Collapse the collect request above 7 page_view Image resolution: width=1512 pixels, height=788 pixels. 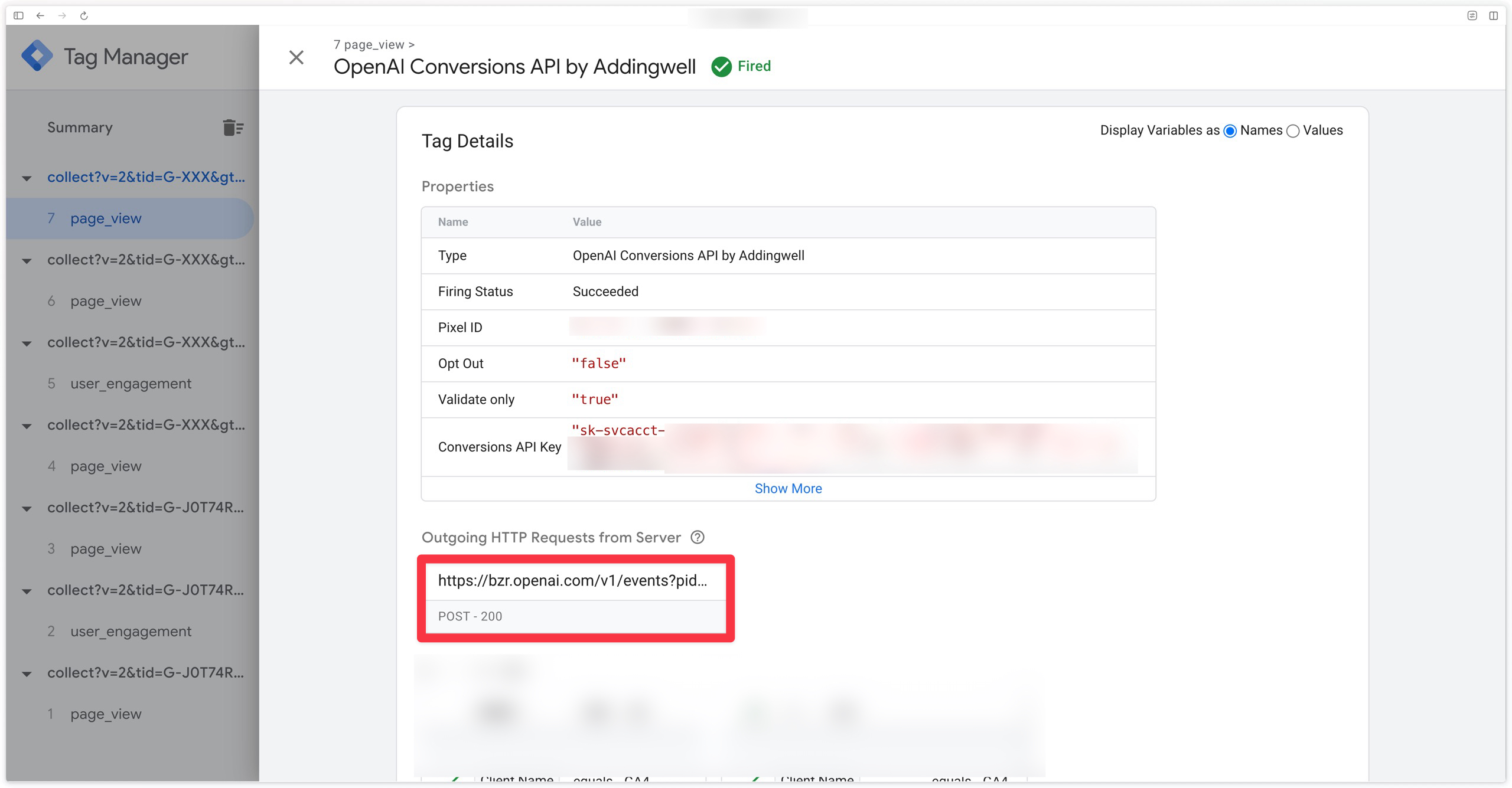tap(27, 178)
